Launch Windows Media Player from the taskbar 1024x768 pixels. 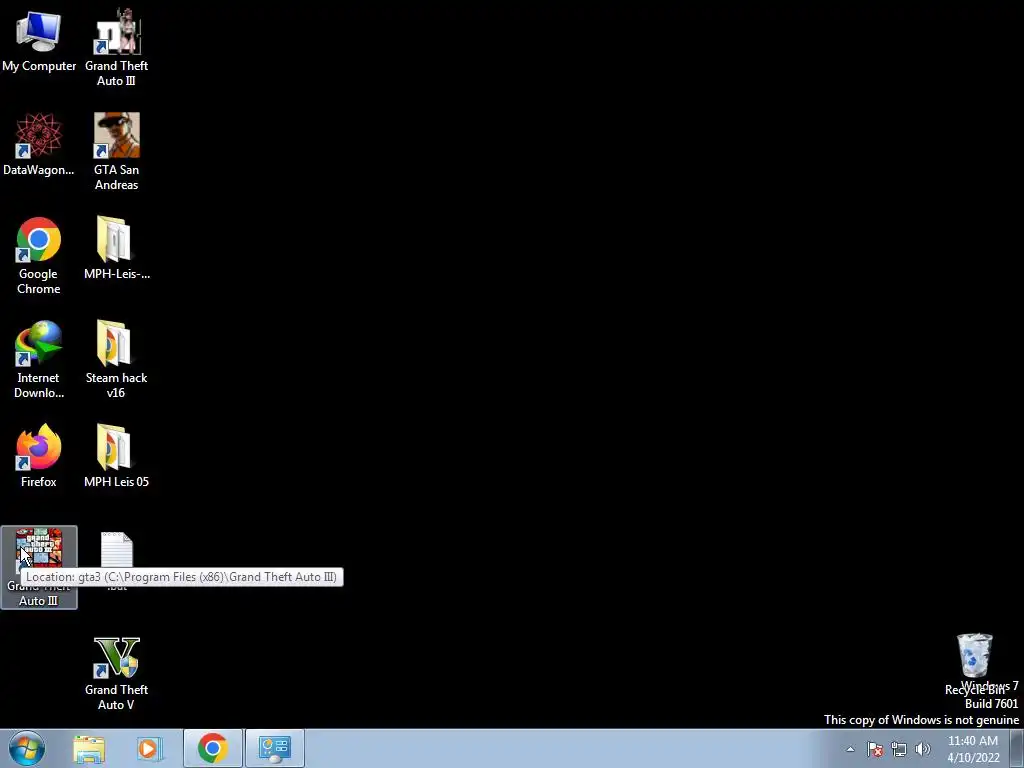(149, 749)
